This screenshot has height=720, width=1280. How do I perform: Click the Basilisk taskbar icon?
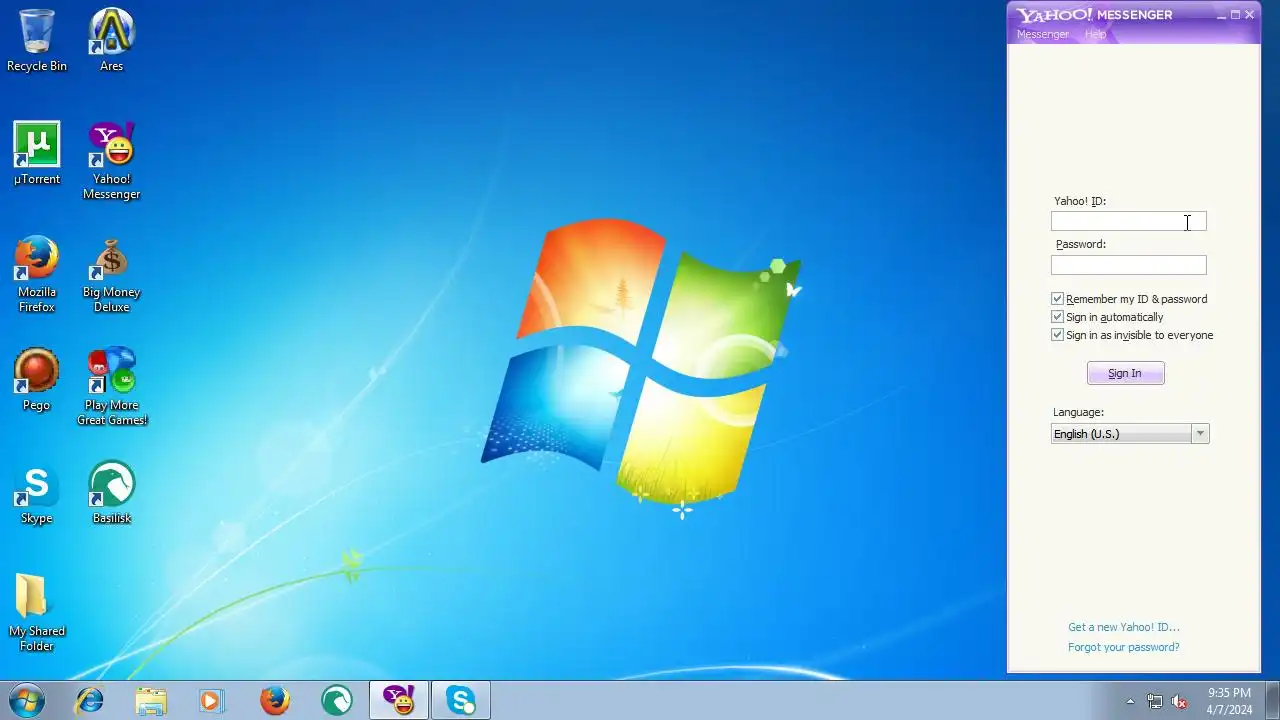tap(337, 700)
